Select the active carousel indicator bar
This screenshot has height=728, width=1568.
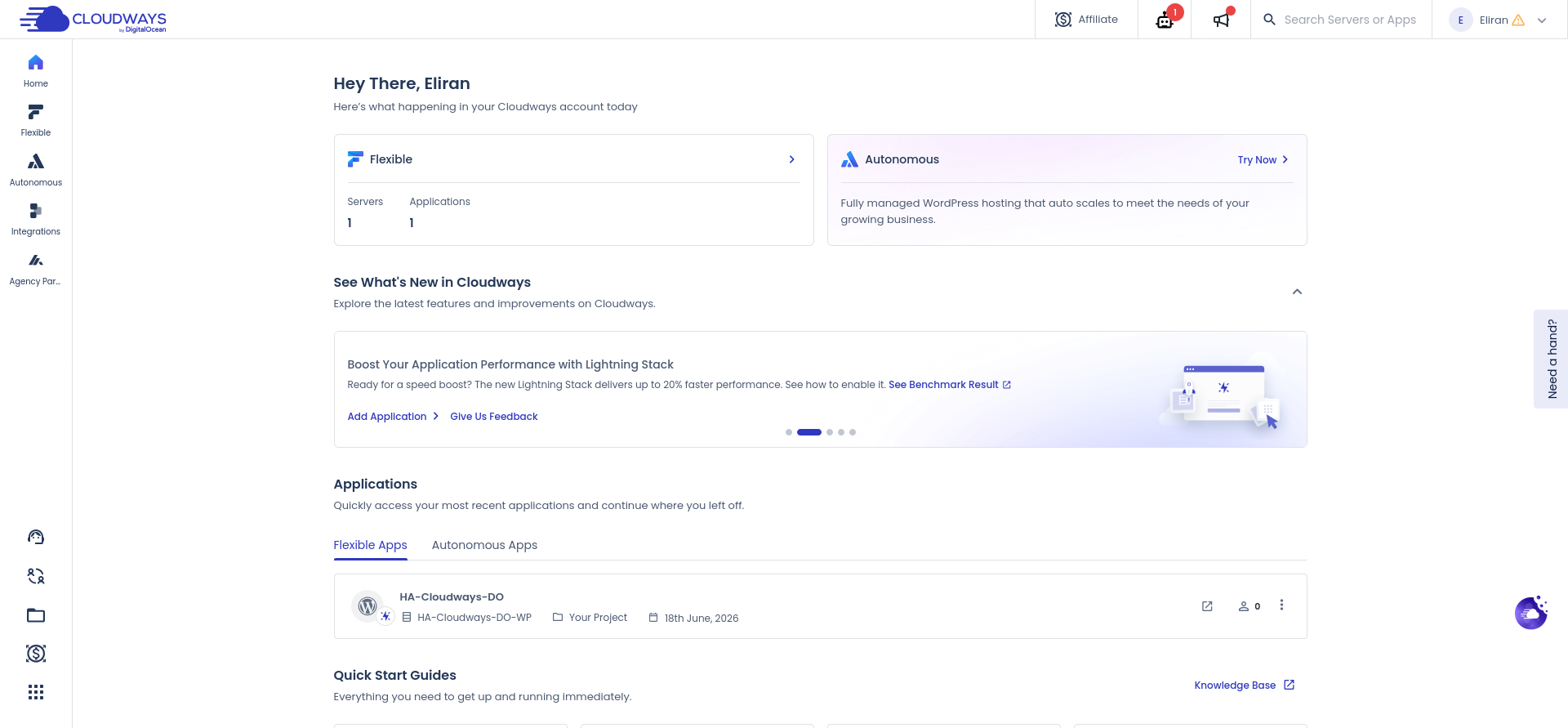coord(809,432)
